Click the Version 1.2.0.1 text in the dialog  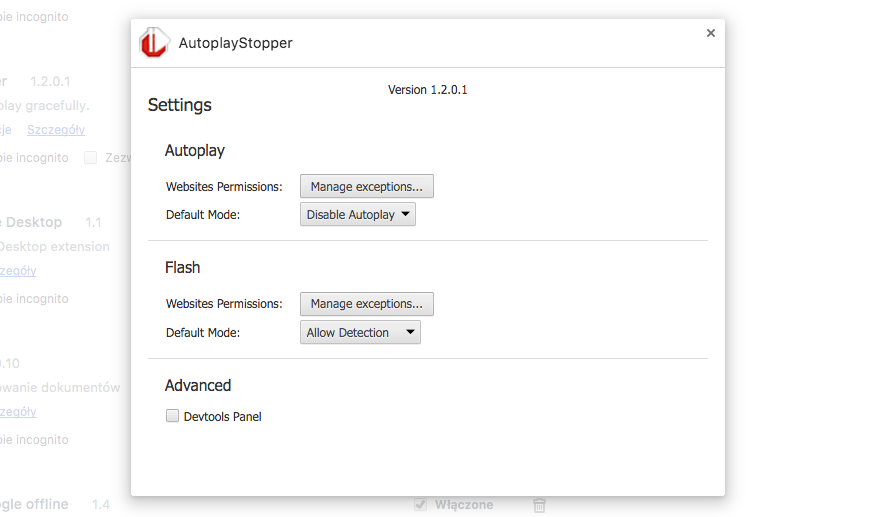point(427,90)
